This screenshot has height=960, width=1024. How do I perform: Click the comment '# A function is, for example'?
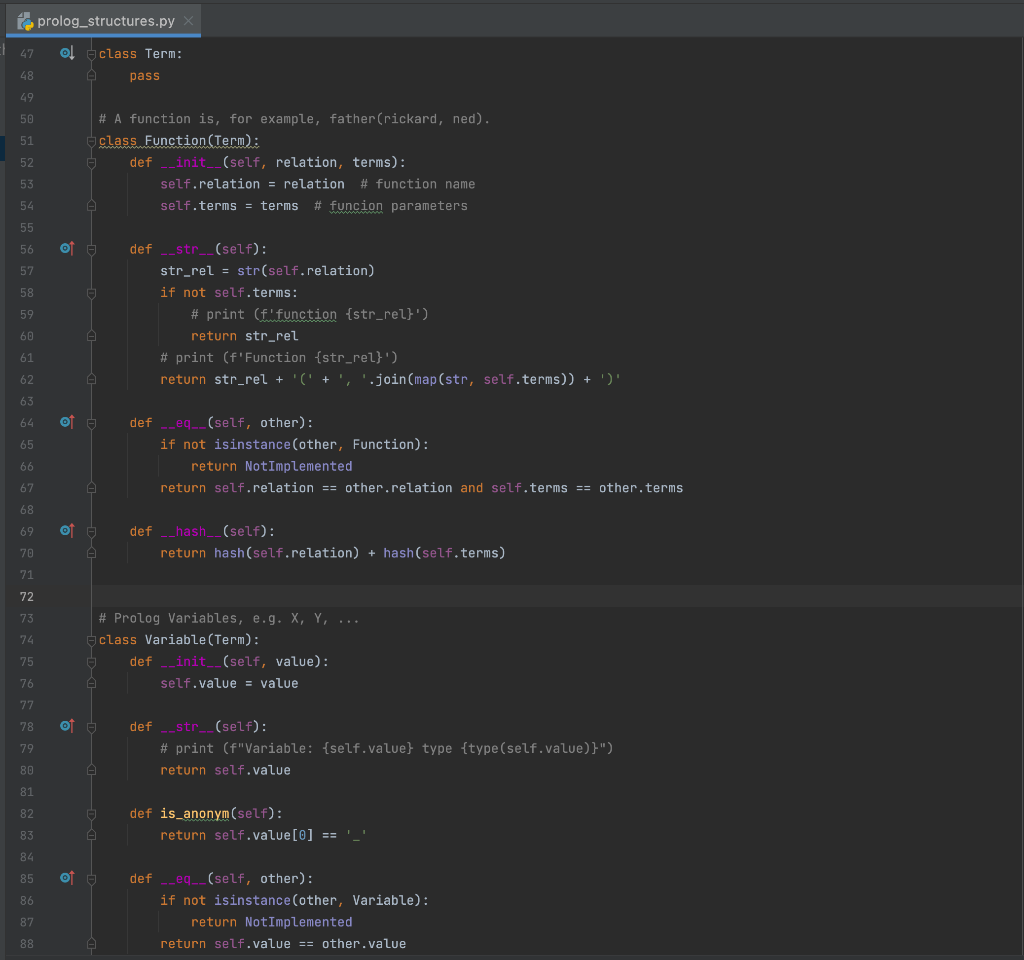pyautogui.click(x=294, y=119)
